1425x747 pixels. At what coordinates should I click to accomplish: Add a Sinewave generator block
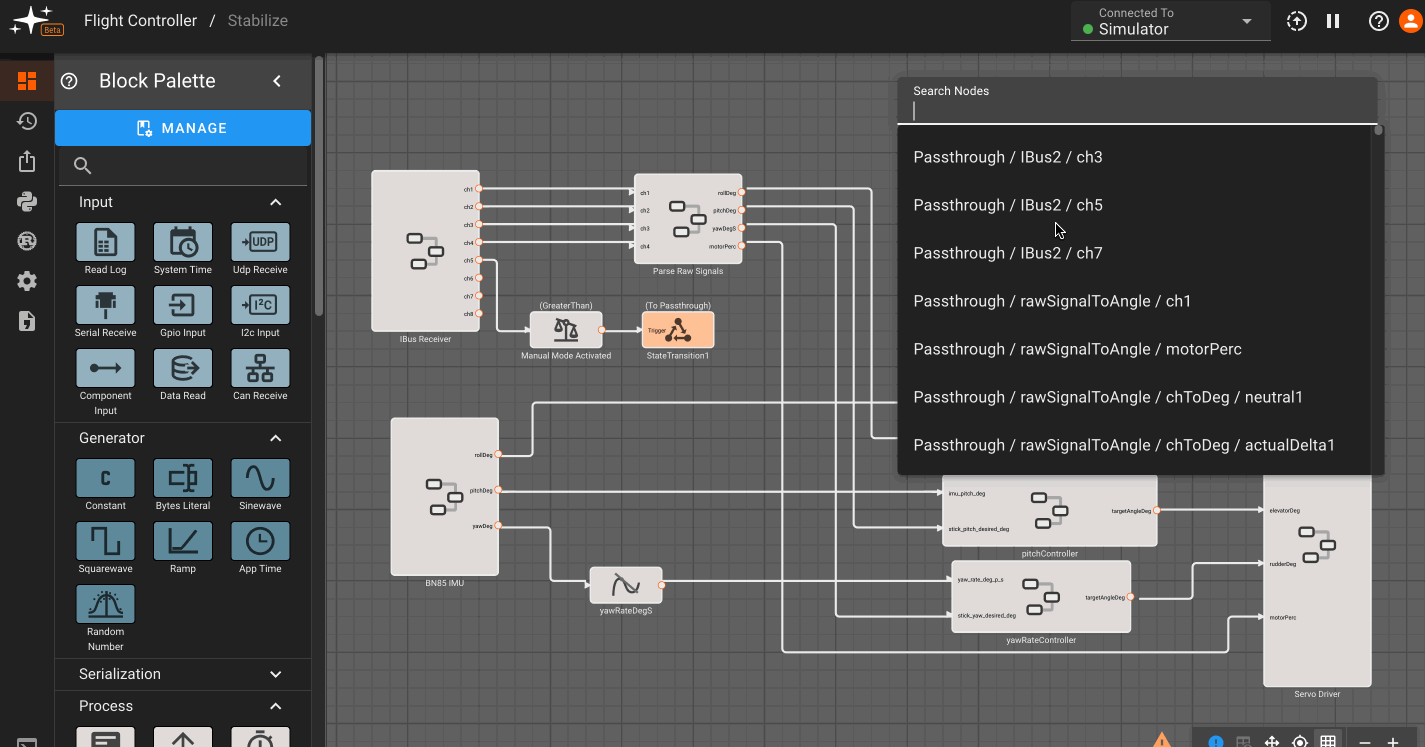260,478
